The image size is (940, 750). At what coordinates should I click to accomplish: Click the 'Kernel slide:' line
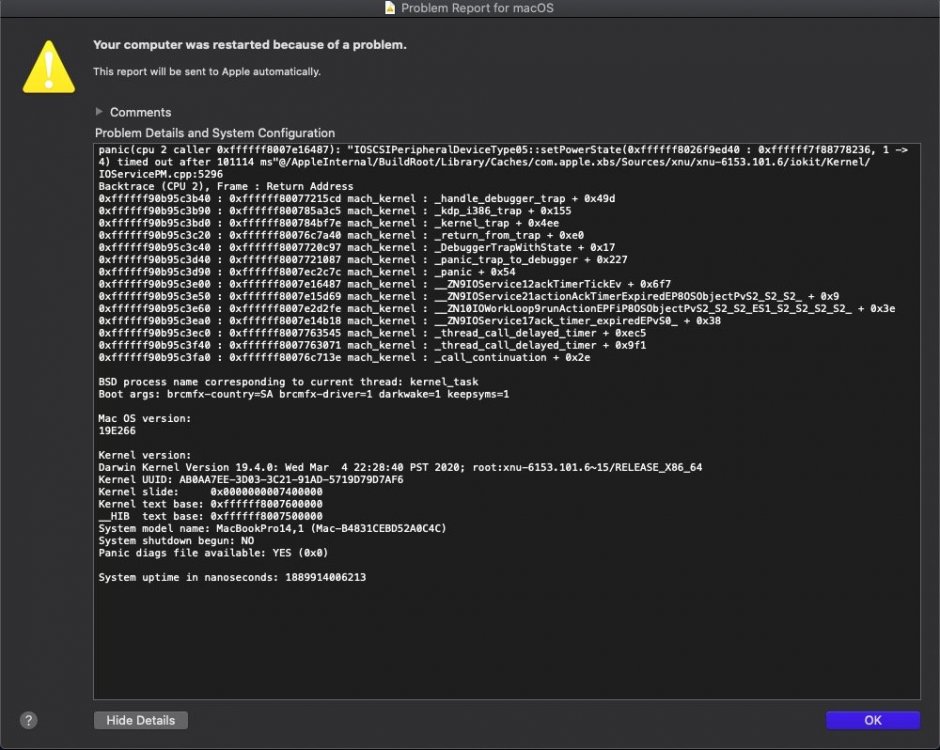click(x=210, y=492)
